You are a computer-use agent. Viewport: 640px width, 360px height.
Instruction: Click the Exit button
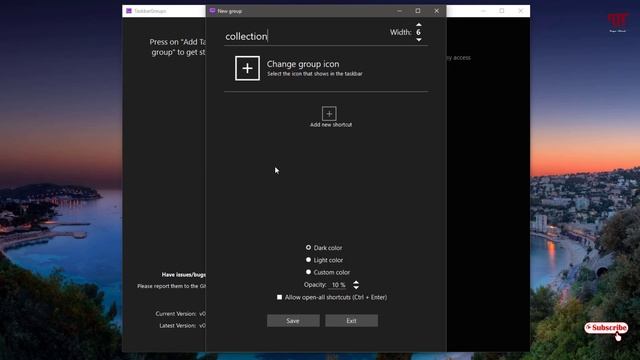[351, 321]
